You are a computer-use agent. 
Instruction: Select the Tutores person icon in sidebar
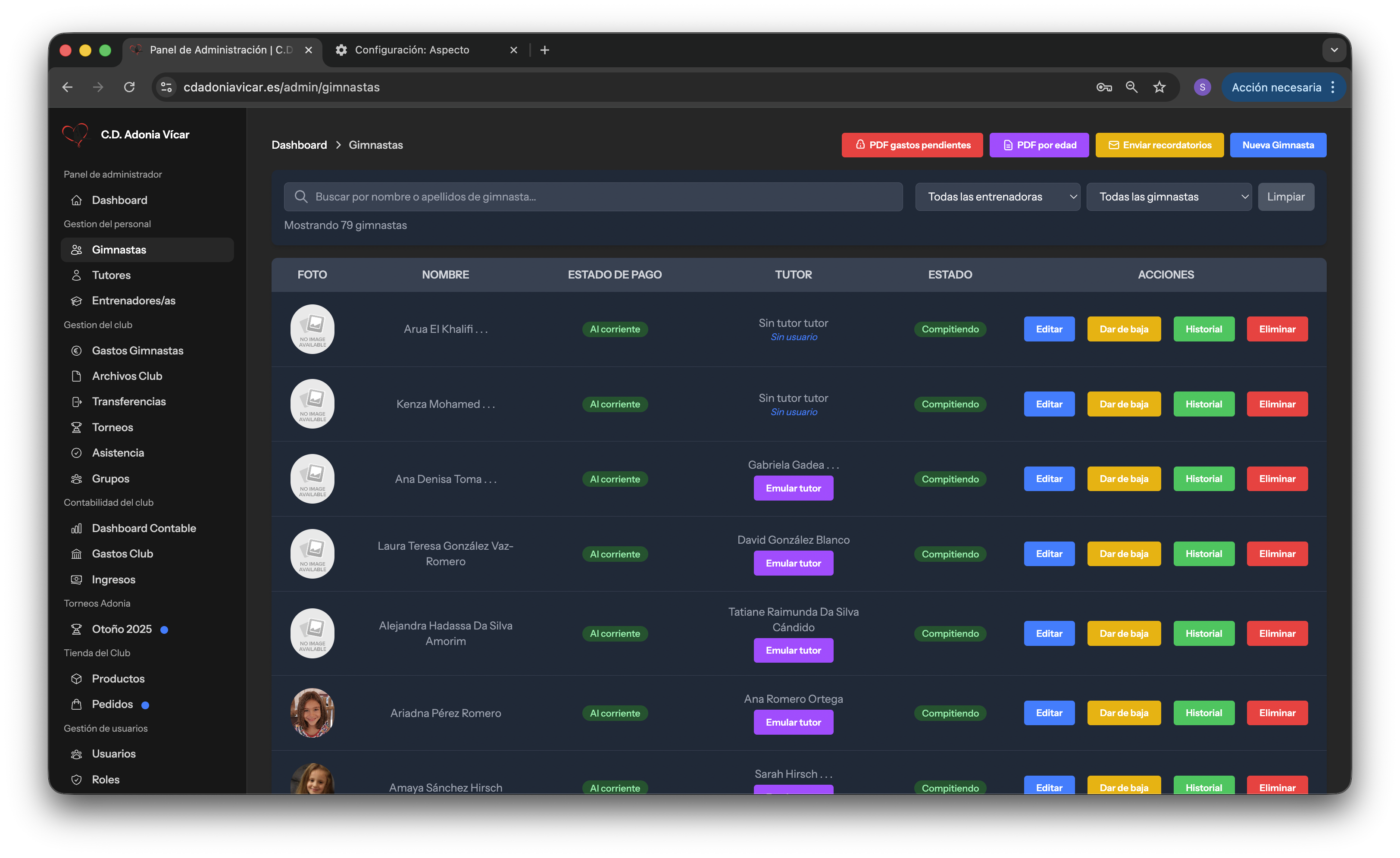point(77,275)
